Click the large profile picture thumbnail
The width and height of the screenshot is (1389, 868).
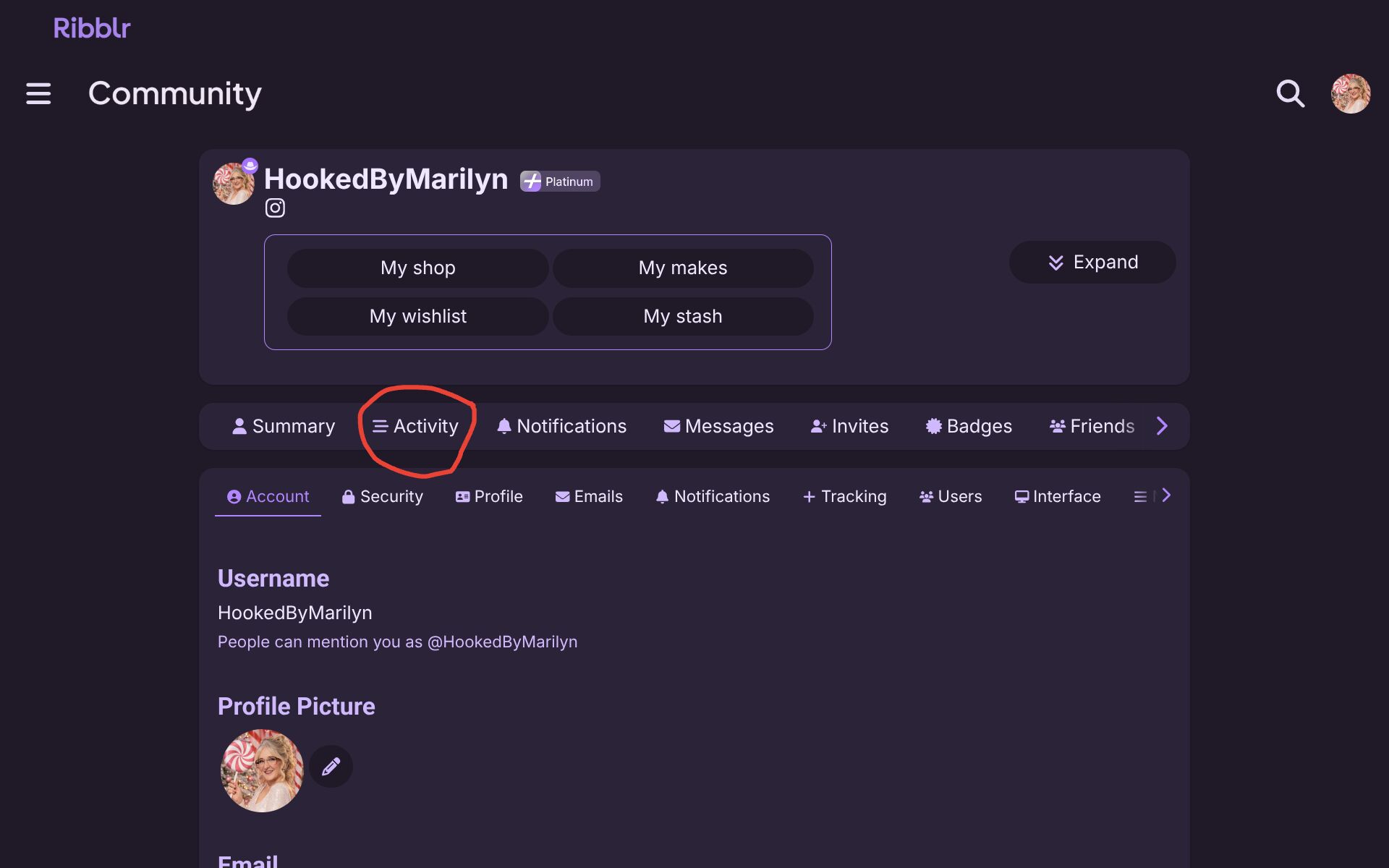(x=262, y=770)
